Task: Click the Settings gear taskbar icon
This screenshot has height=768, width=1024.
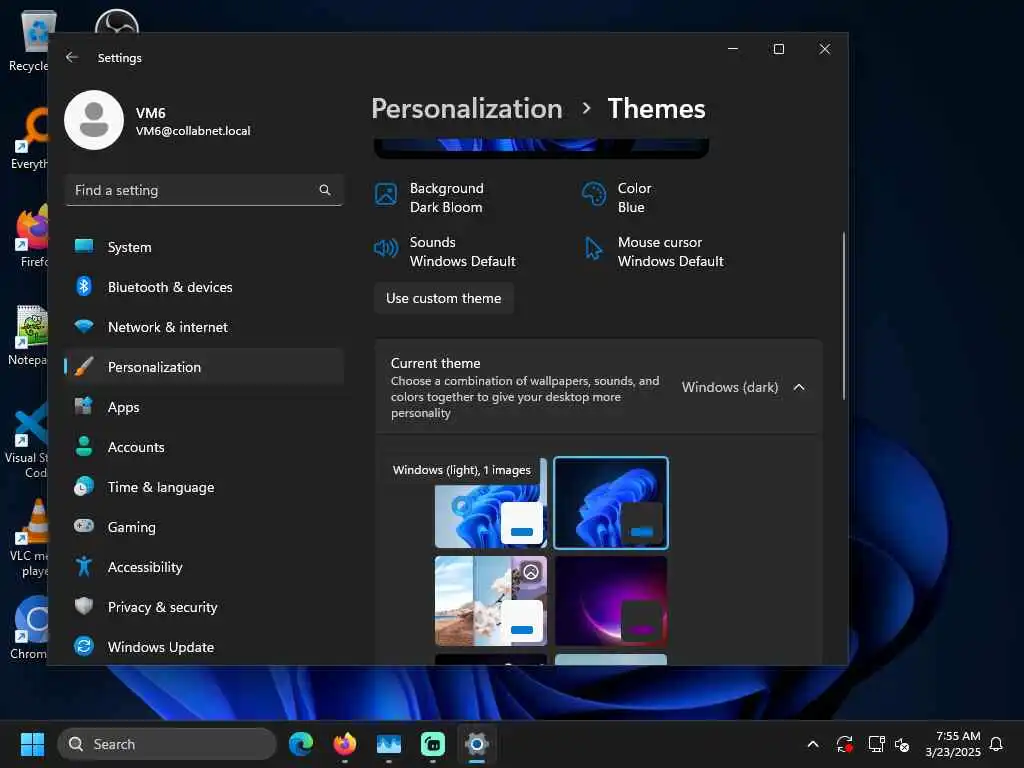Action: point(477,744)
